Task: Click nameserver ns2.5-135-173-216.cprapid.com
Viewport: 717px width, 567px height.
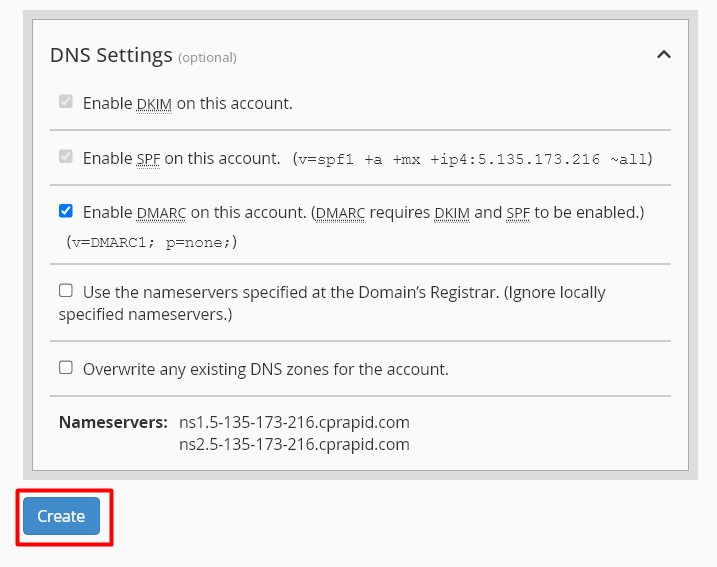Action: click(294, 444)
